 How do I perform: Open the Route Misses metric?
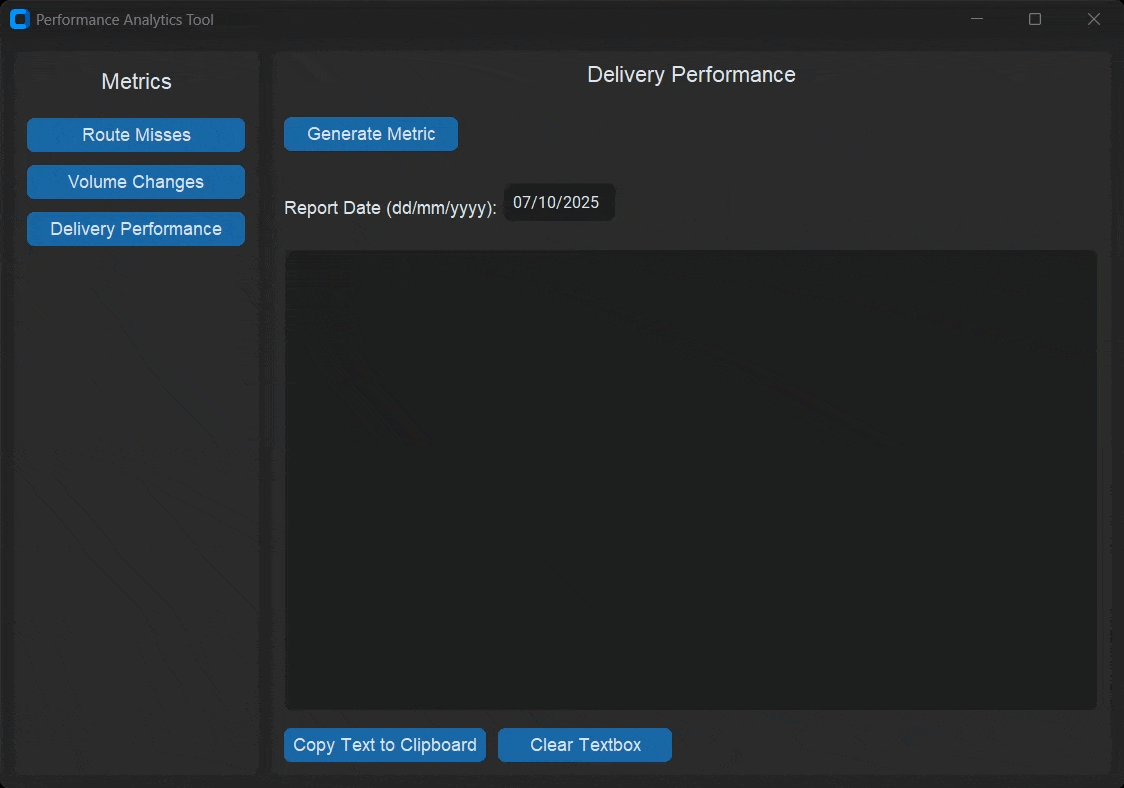(136, 135)
